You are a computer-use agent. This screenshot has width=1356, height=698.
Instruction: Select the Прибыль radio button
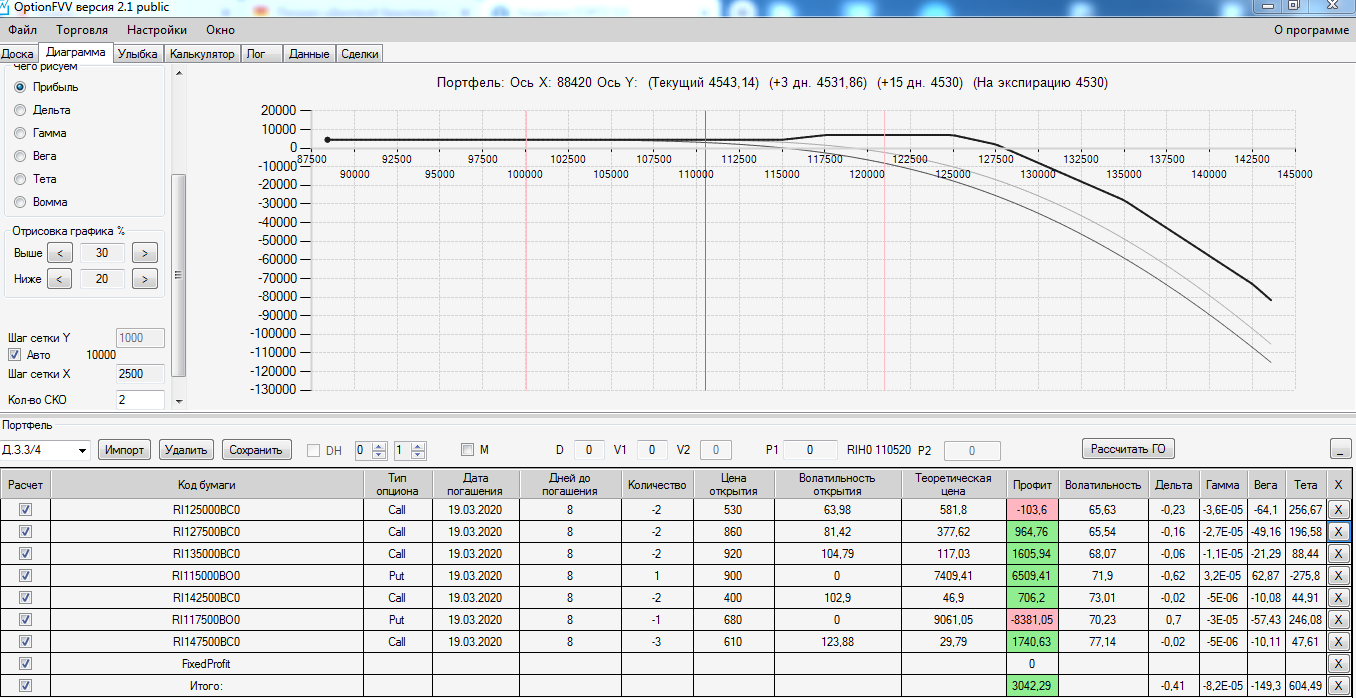[x=20, y=87]
